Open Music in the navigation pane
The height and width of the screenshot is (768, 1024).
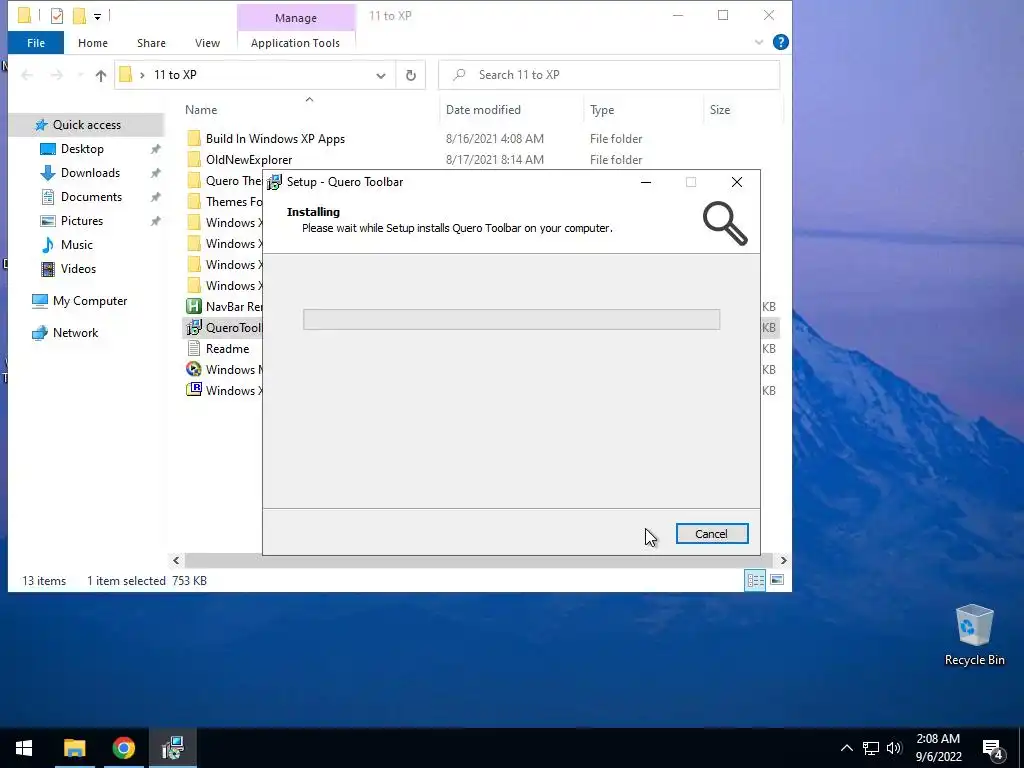[76, 245]
